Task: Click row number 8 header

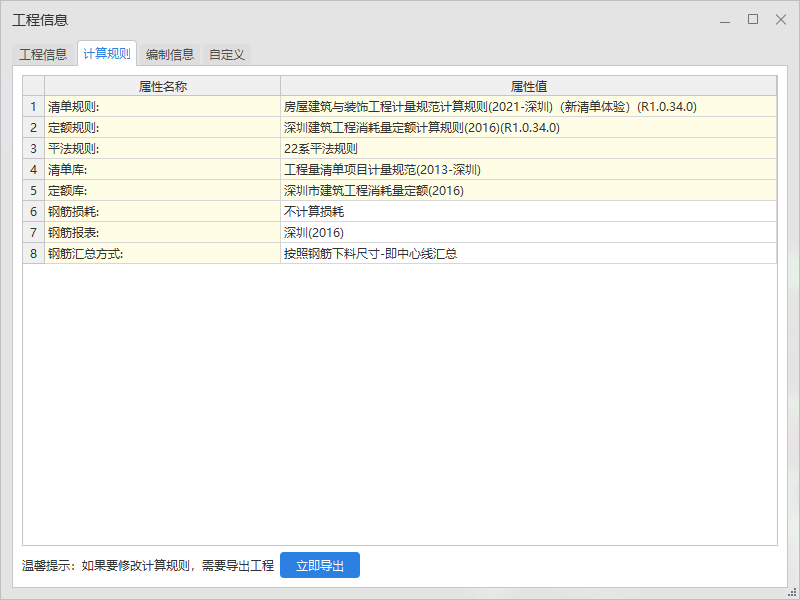Action: tap(34, 253)
